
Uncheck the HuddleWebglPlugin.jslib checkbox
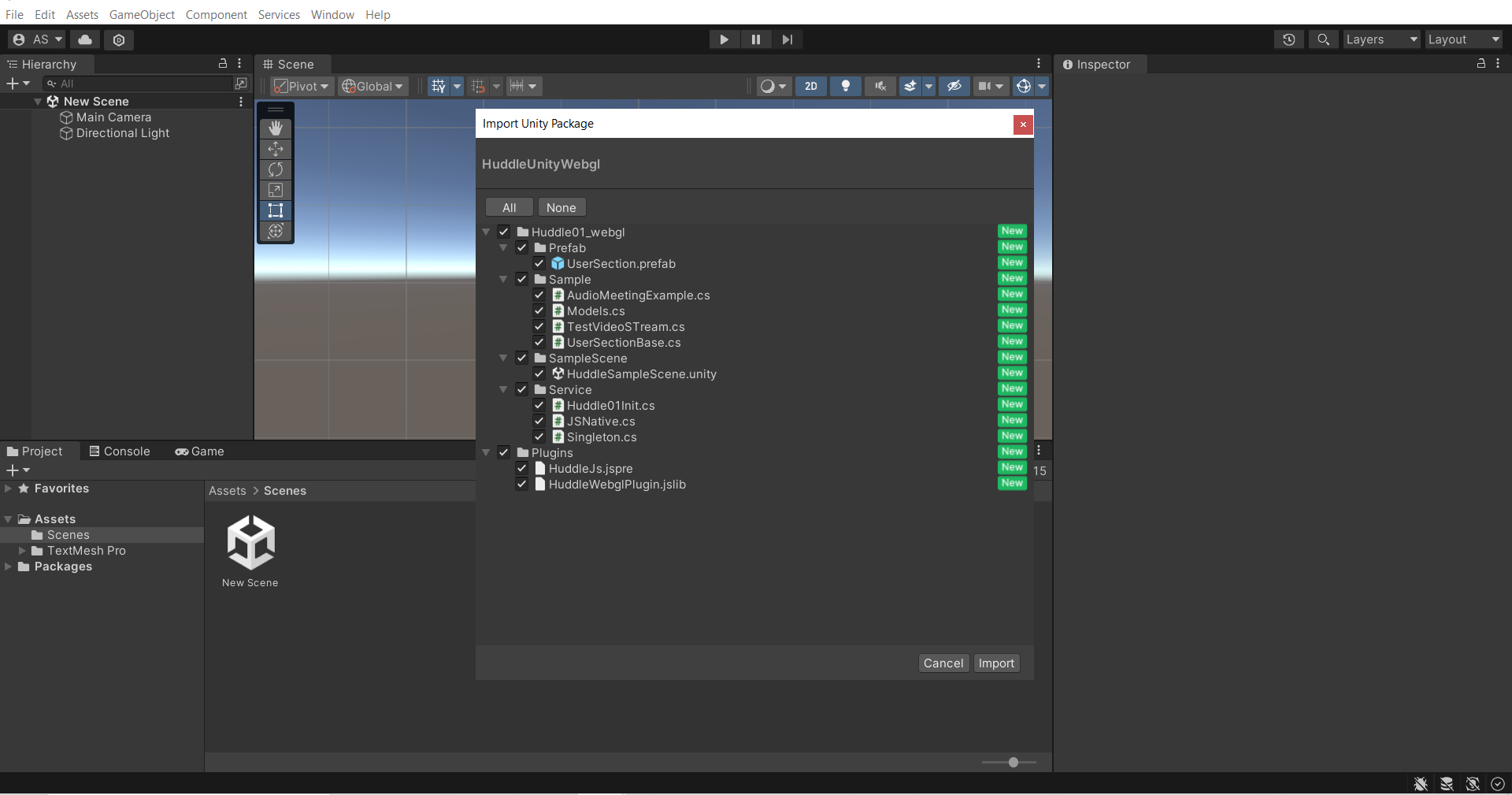521,485
